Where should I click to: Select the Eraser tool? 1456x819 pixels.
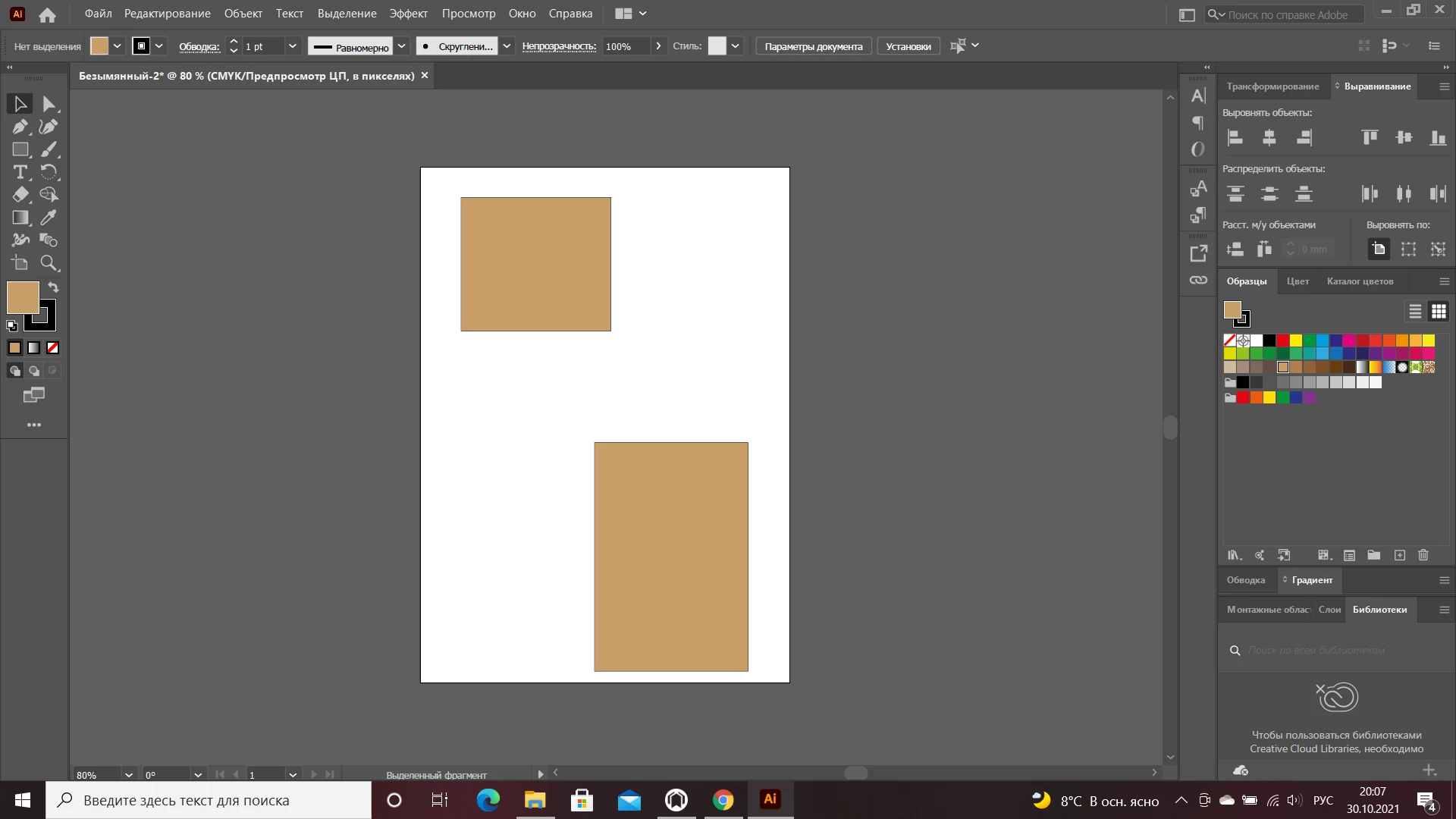[x=20, y=195]
